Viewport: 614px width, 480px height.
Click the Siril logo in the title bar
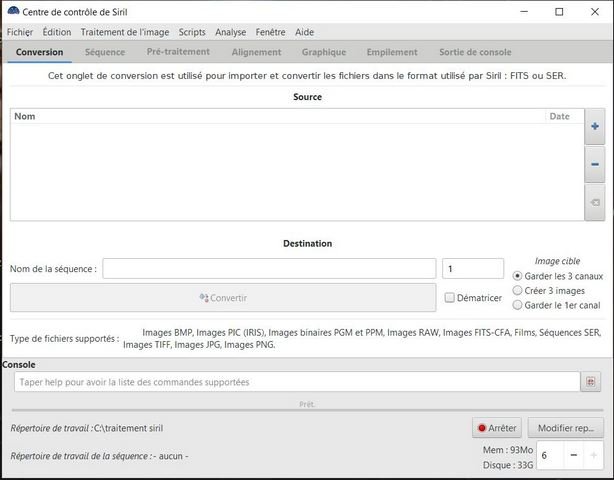coord(13,11)
